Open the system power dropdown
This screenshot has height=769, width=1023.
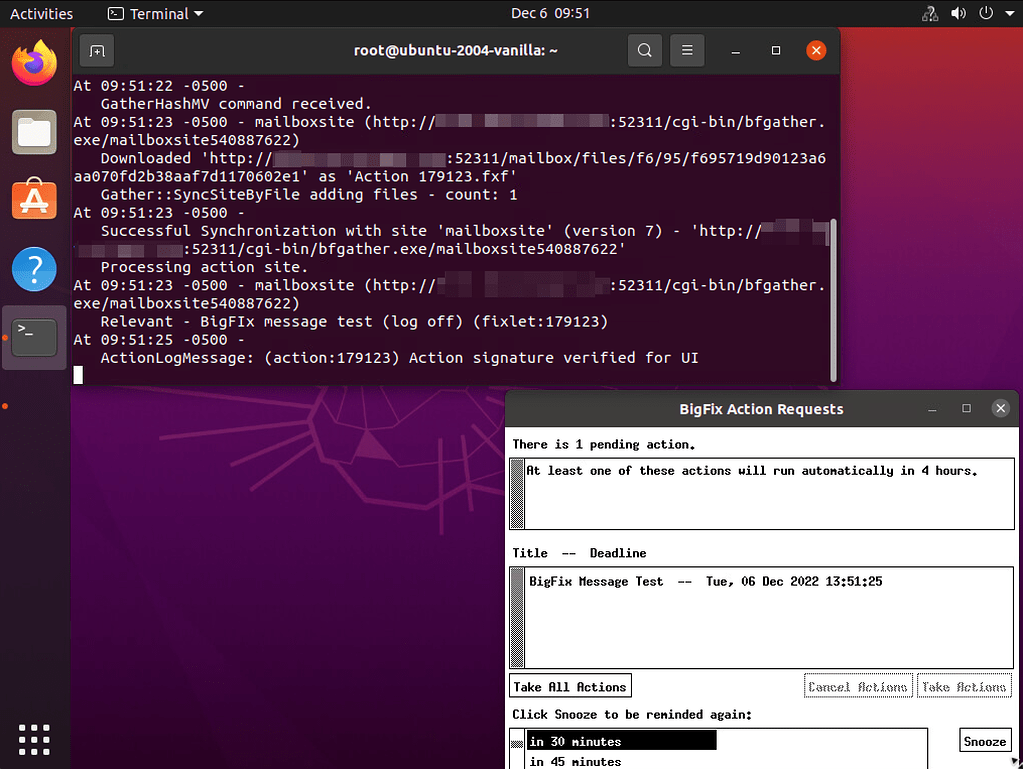(x=985, y=13)
